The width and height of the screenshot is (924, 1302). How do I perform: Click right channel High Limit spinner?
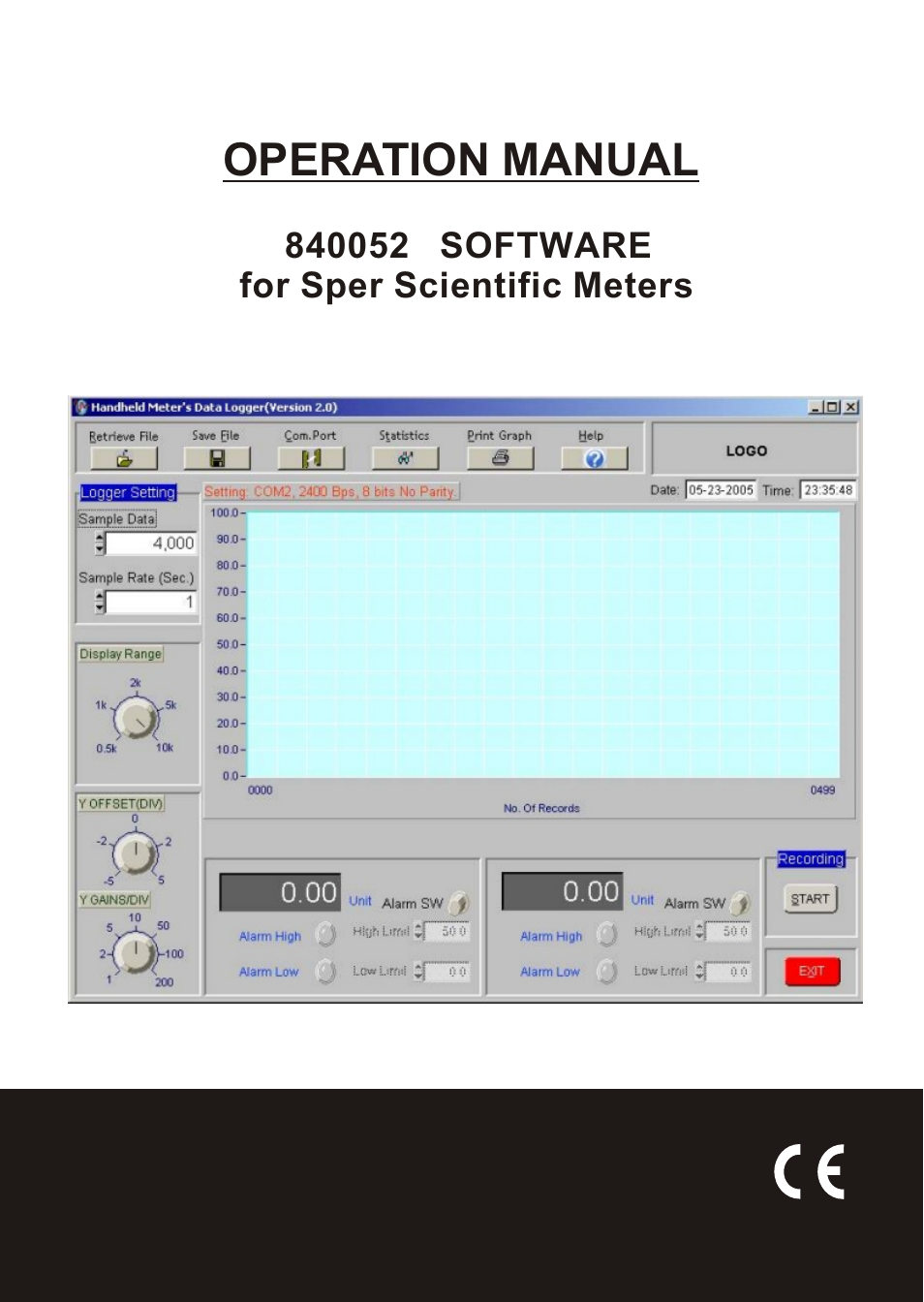pyautogui.click(x=700, y=932)
